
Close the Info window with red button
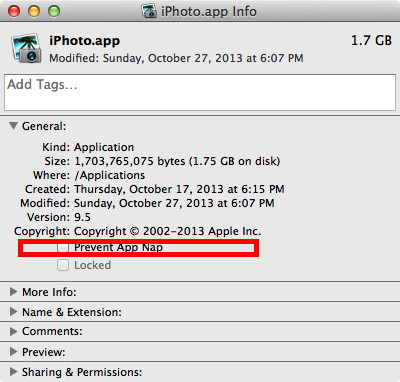pyautogui.click(x=14, y=11)
